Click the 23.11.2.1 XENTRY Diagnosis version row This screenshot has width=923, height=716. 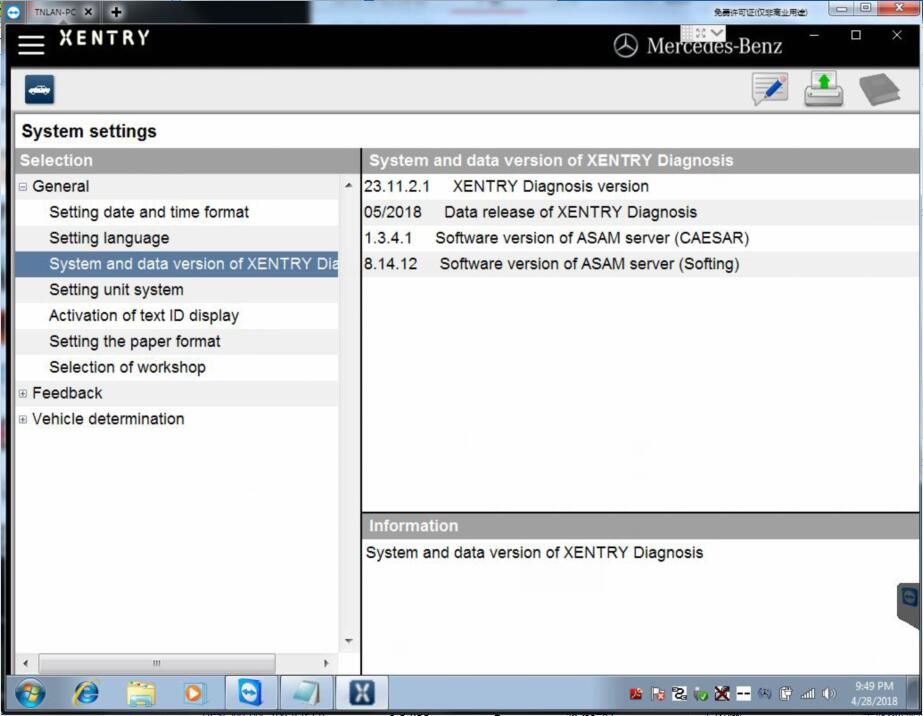point(640,186)
